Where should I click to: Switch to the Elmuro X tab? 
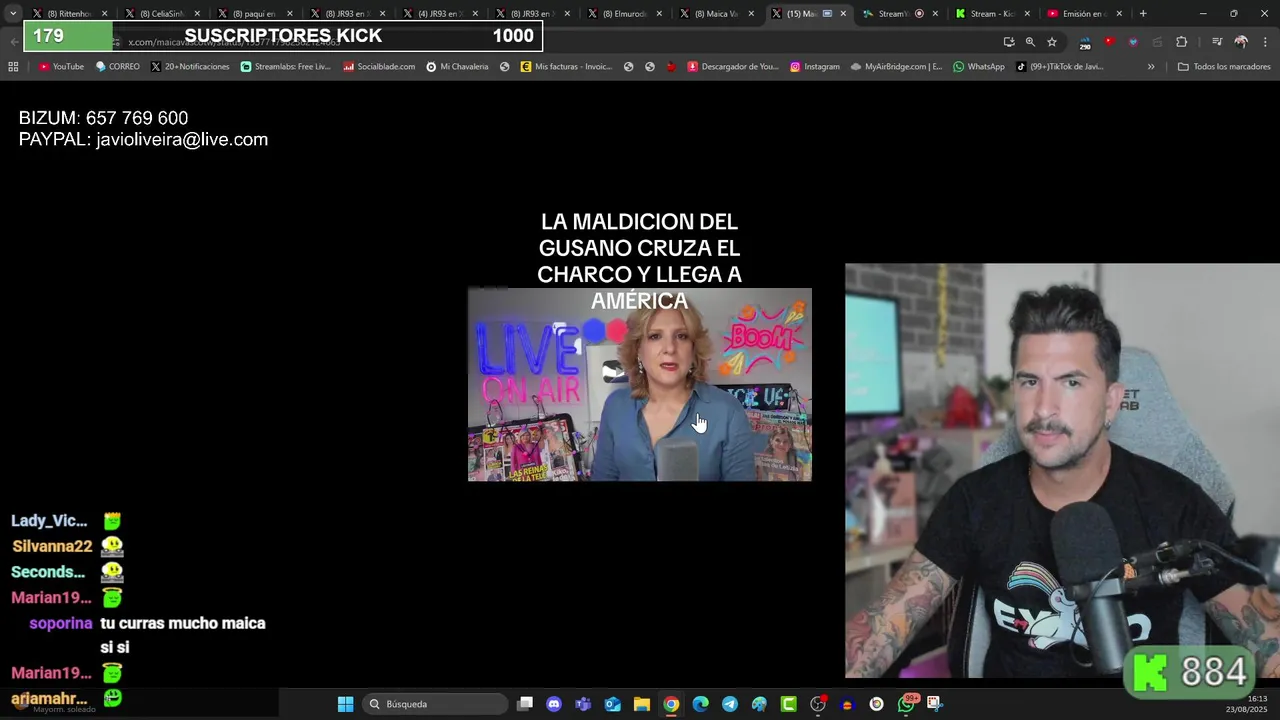point(625,14)
